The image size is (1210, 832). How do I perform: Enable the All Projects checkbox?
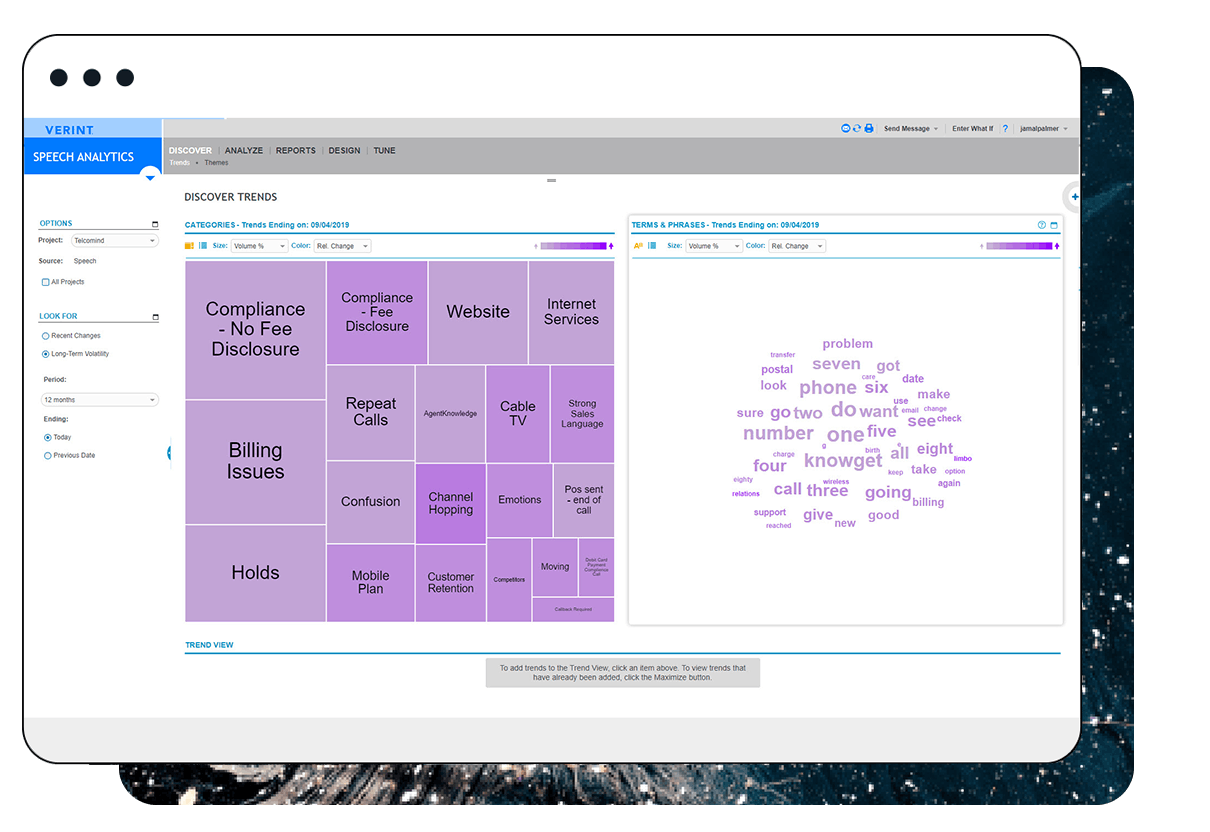[x=46, y=282]
